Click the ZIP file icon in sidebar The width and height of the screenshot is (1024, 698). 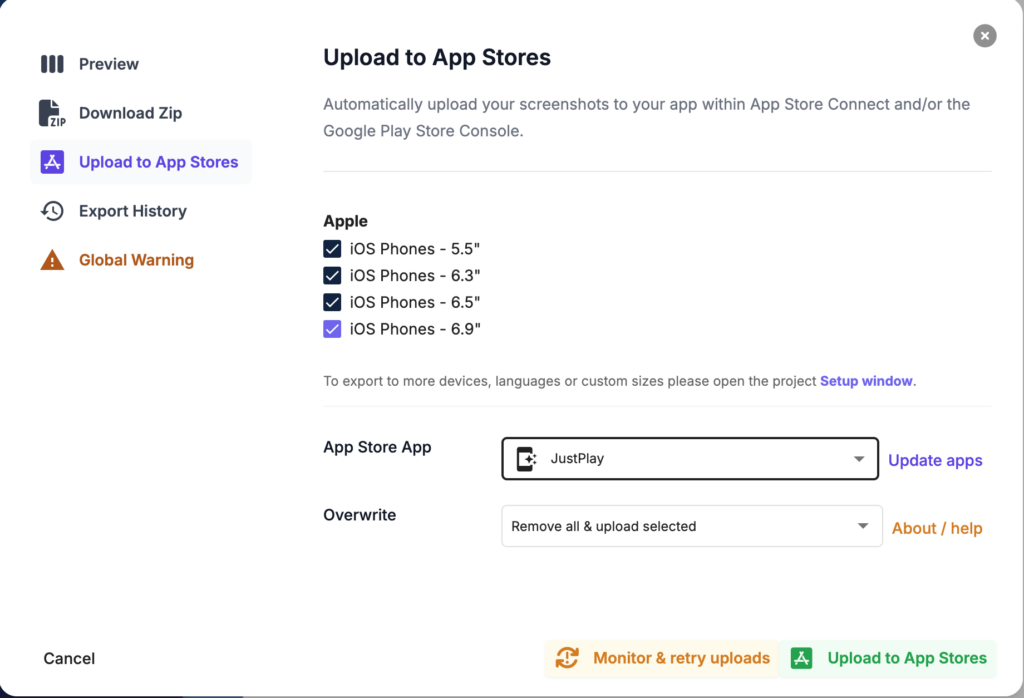pos(52,113)
